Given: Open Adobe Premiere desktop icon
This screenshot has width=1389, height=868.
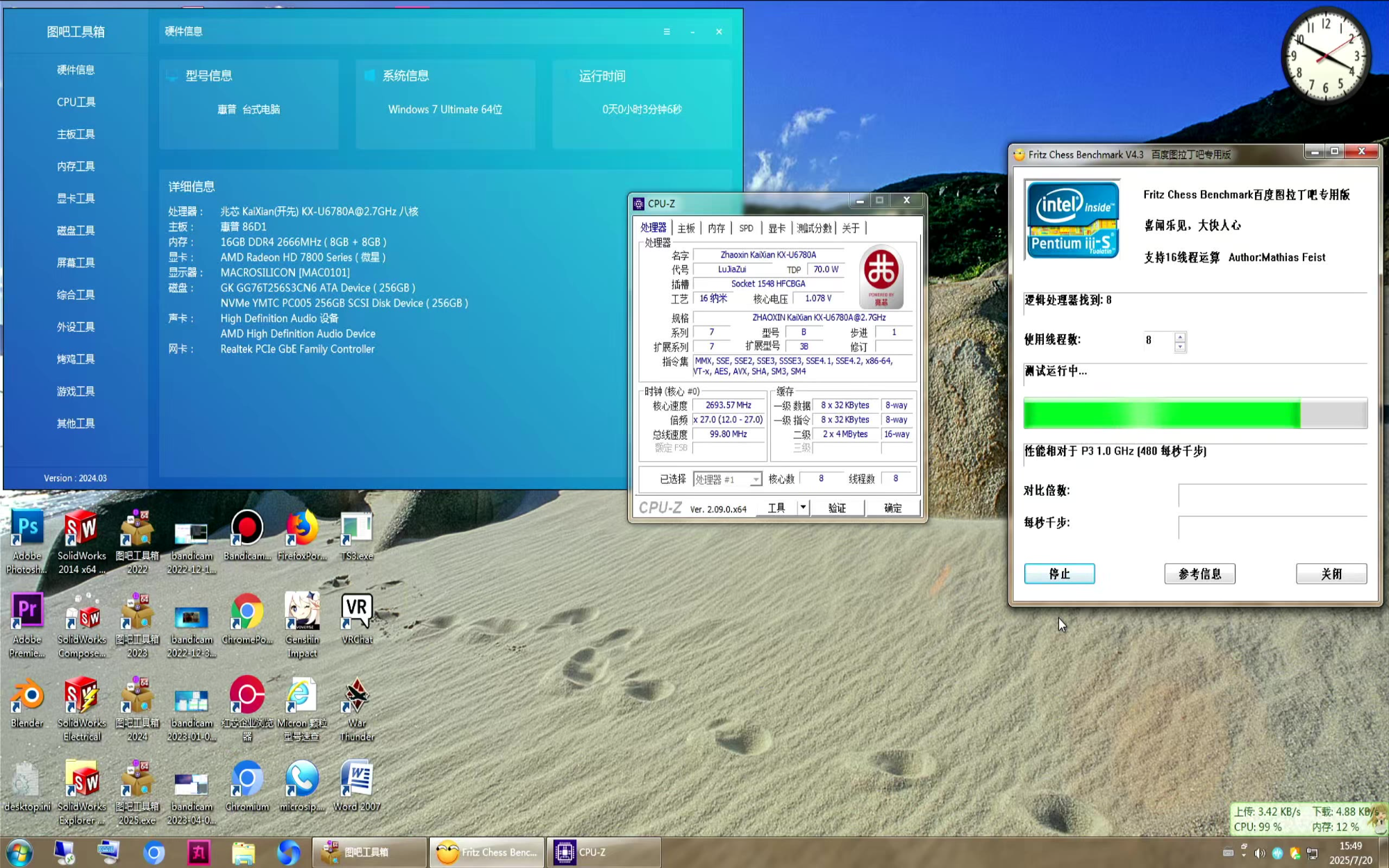Looking at the screenshot, I should pyautogui.click(x=27, y=625).
